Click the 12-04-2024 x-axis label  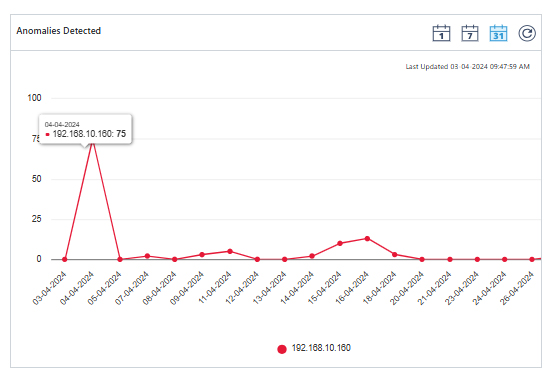click(x=242, y=288)
